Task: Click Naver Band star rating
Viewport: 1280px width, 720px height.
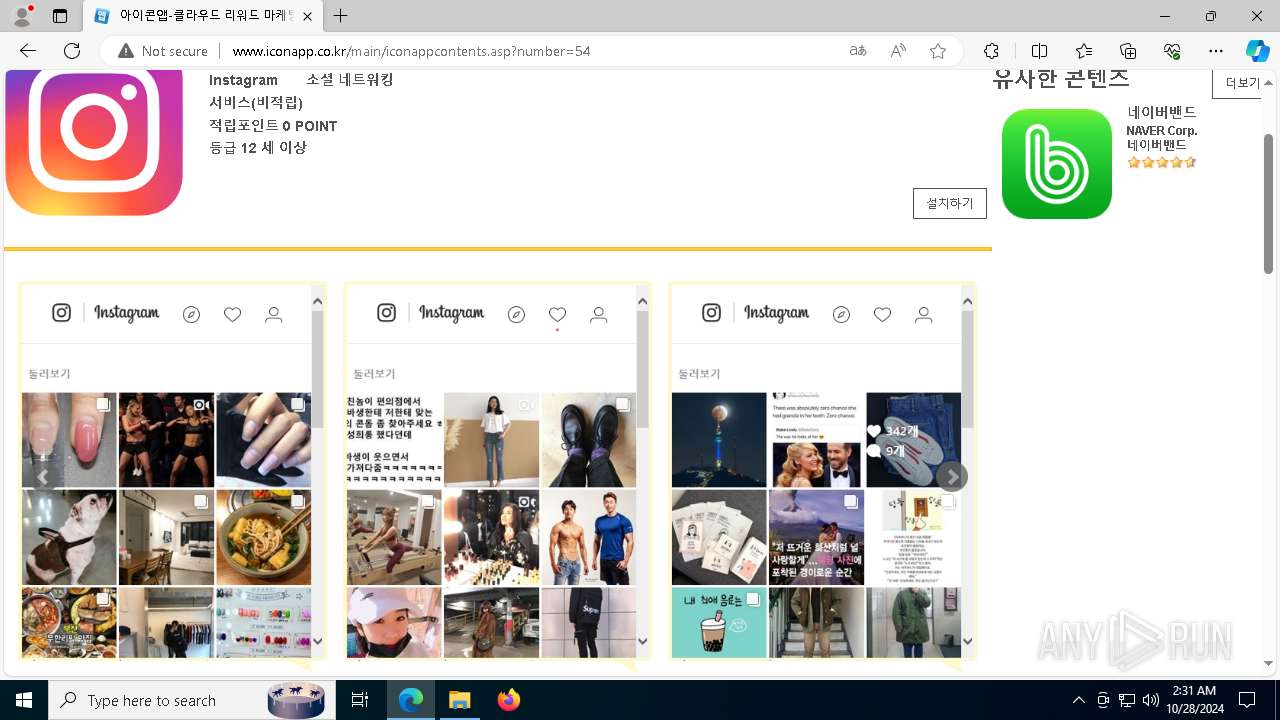Action: 1162,162
